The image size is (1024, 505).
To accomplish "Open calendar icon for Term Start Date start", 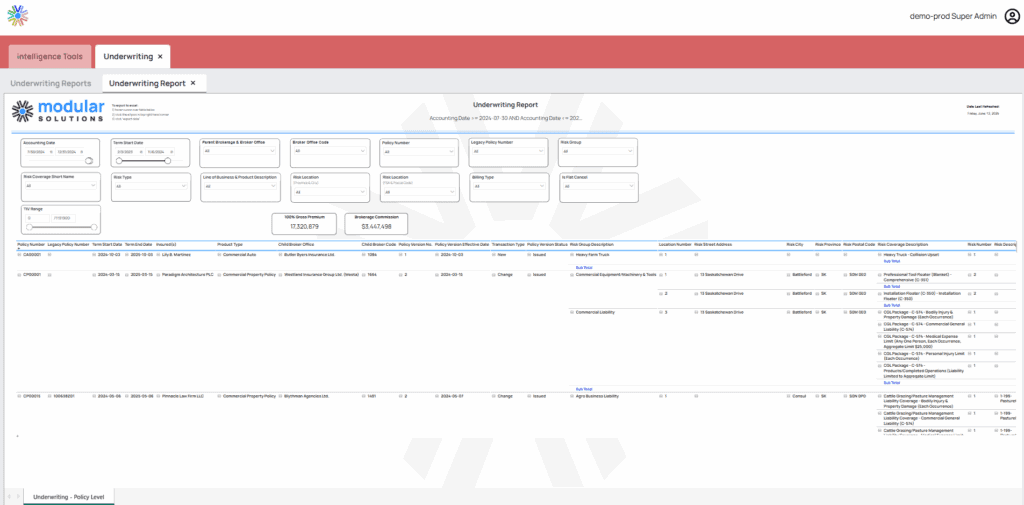I will [x=141, y=152].
